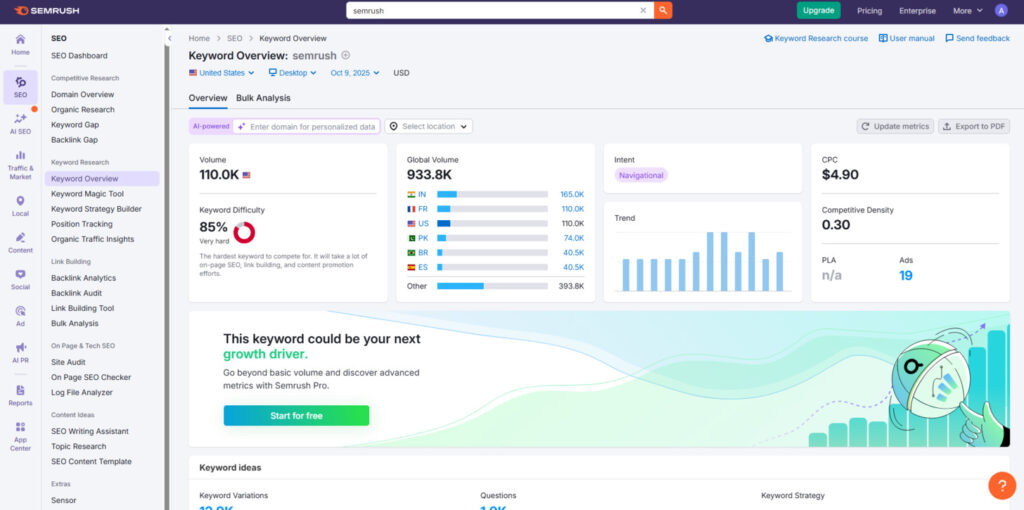Expand the Select location dropdown
The height and width of the screenshot is (510, 1024).
[429, 127]
